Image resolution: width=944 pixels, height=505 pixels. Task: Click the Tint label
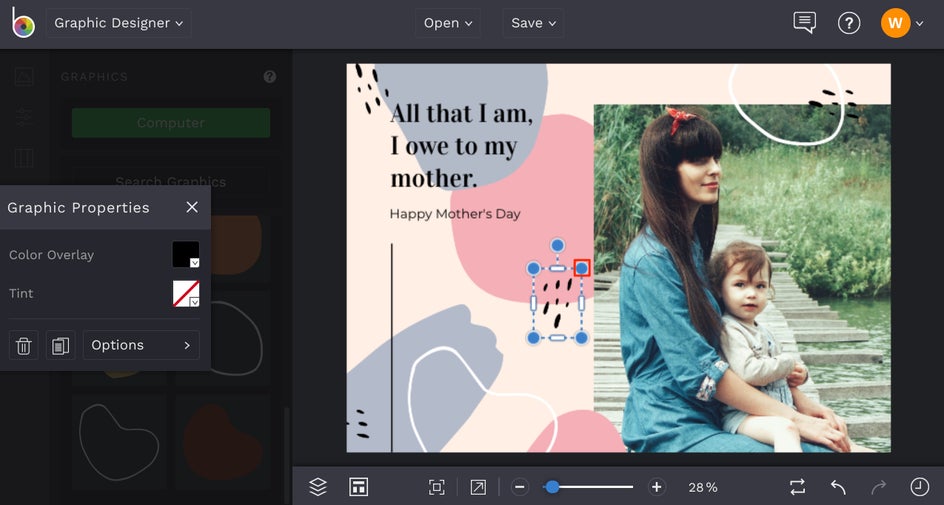[21, 293]
